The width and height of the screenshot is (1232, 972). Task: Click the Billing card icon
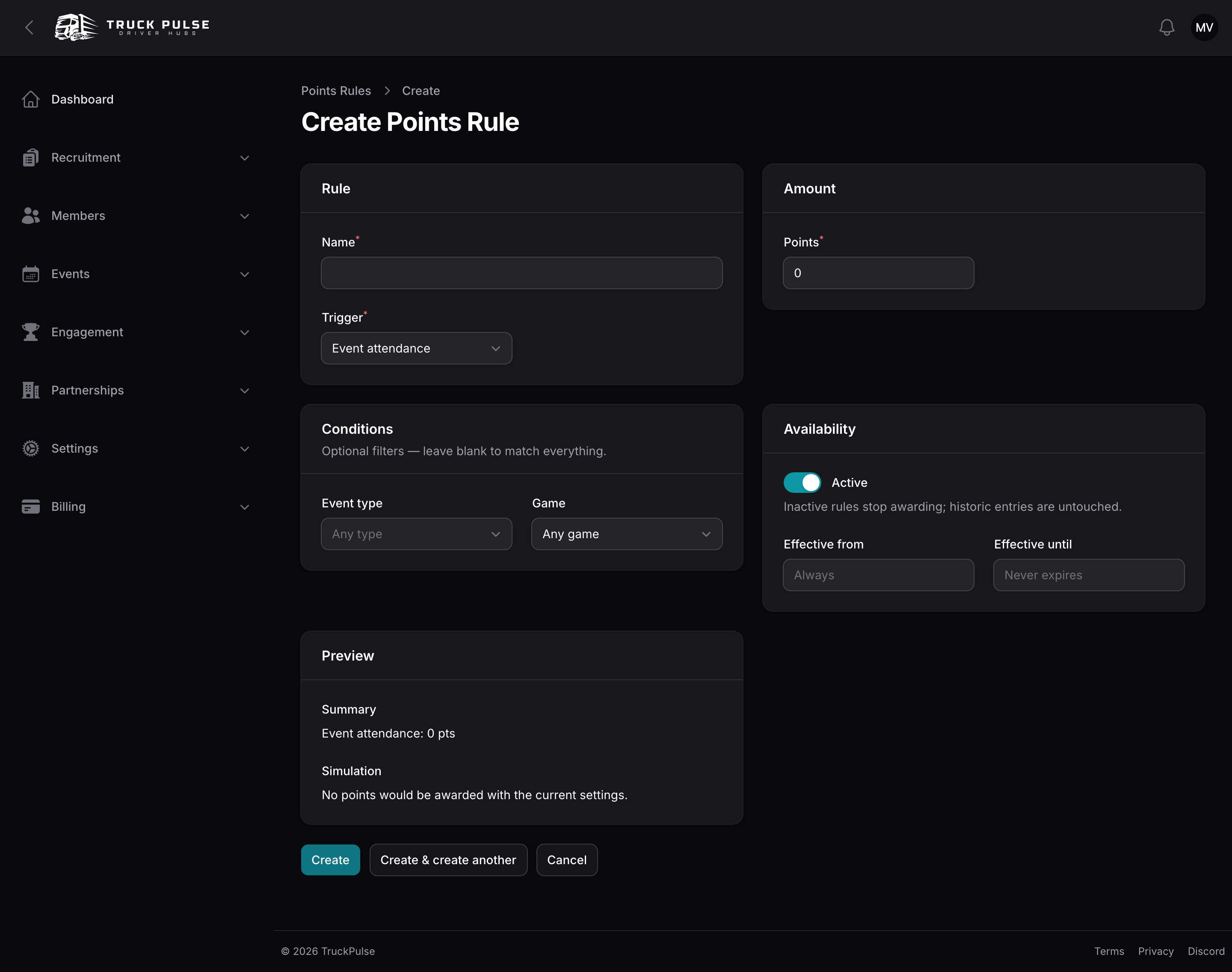[x=31, y=507]
